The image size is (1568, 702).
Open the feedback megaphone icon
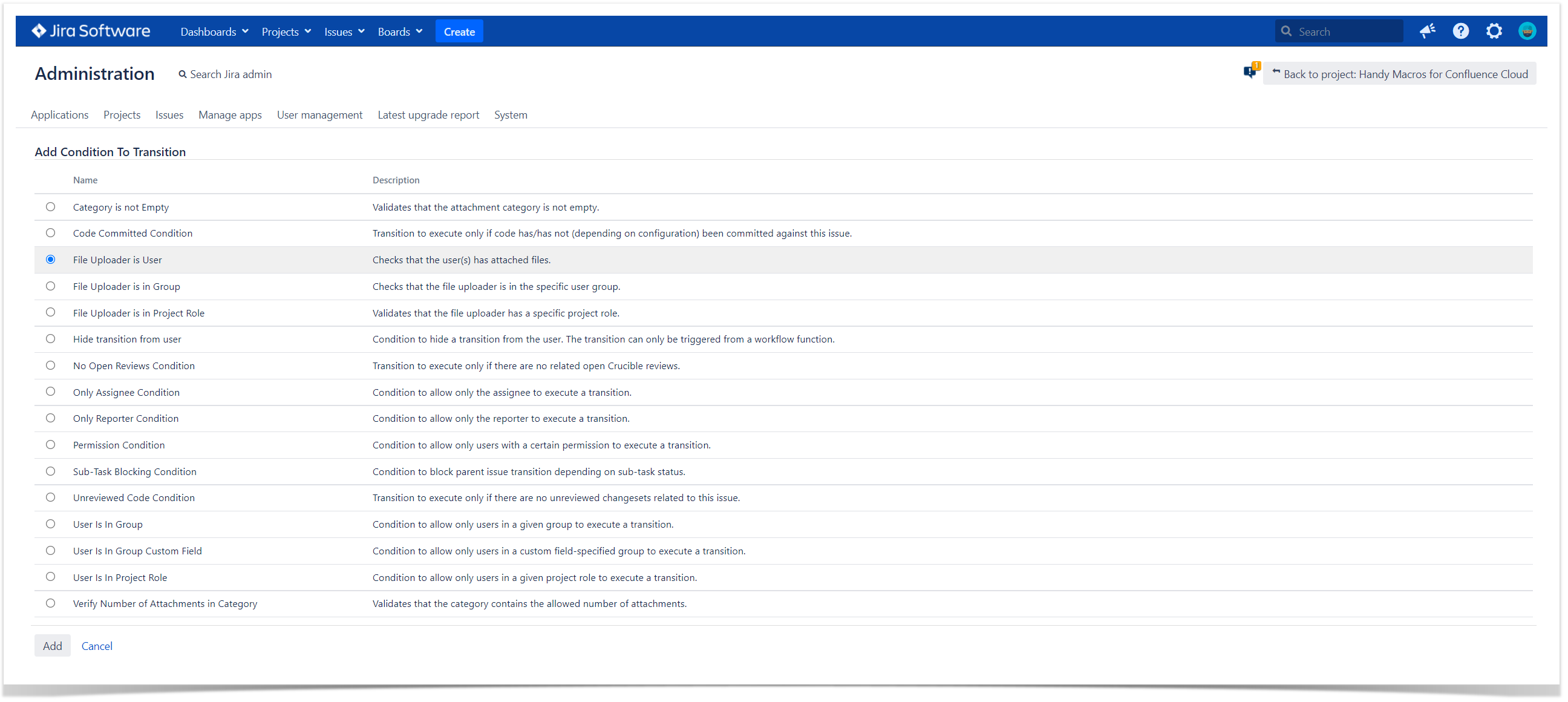pyautogui.click(x=1428, y=31)
